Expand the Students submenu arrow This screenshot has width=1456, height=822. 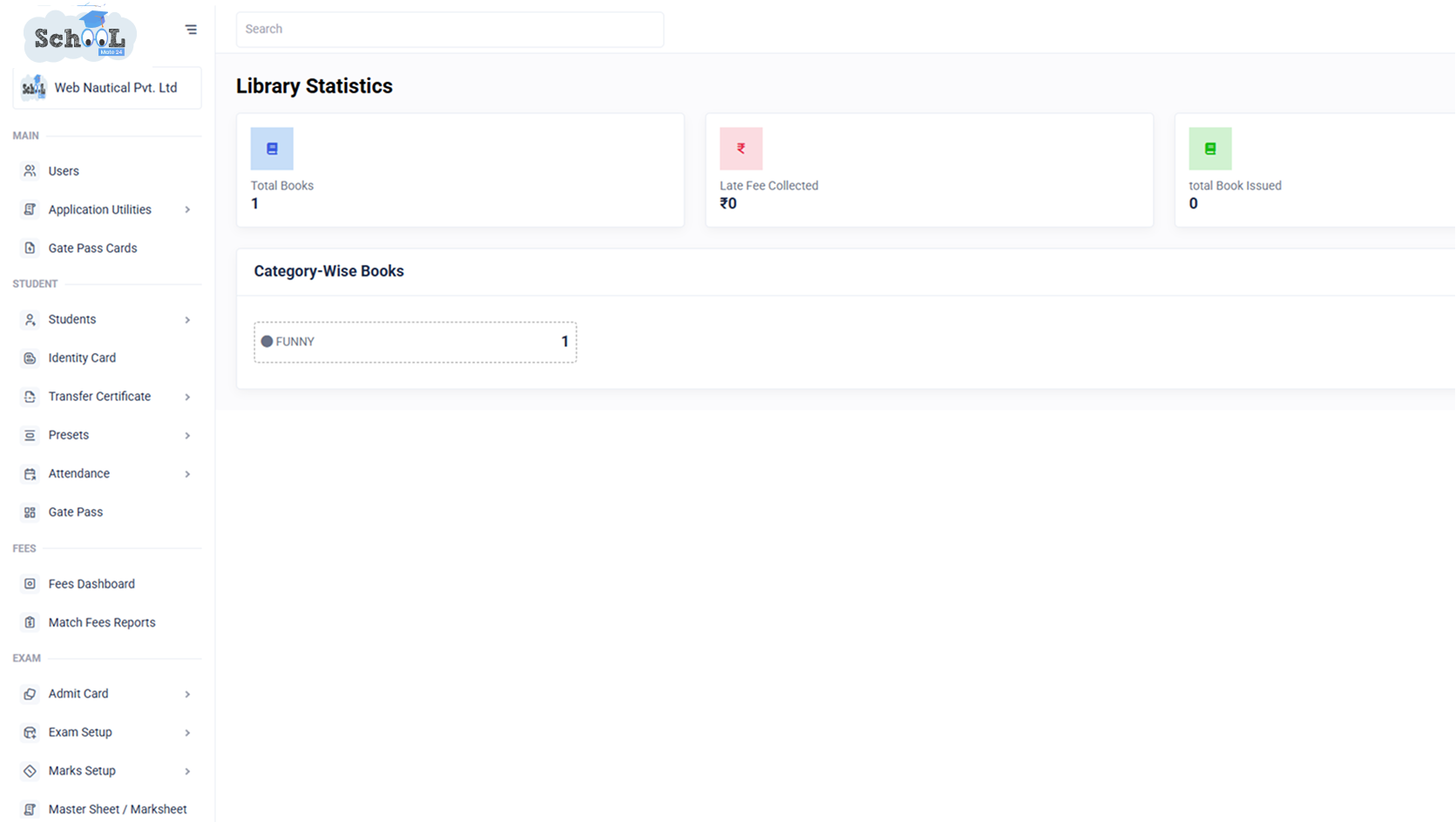187,320
